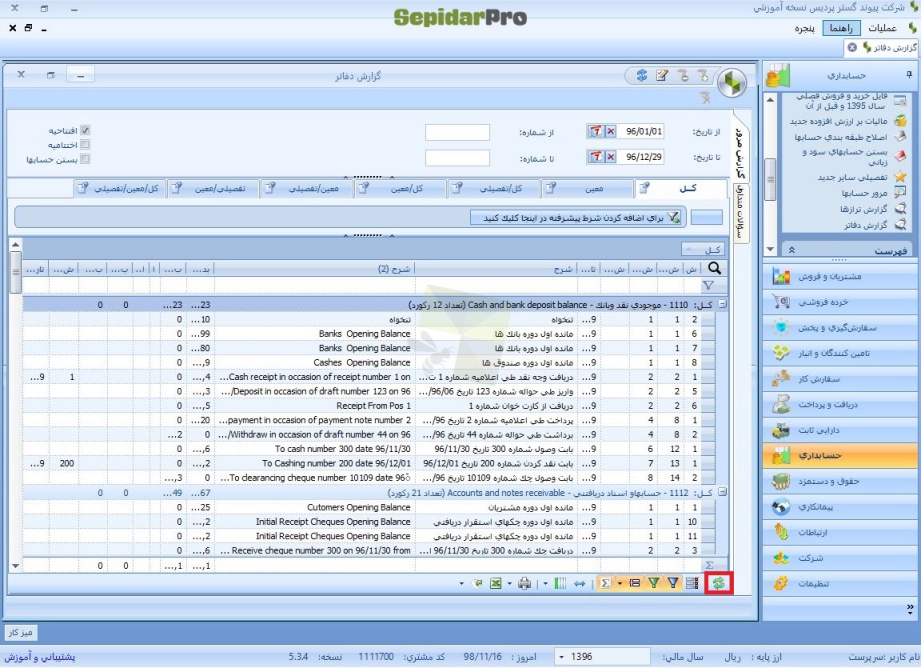Switch to the کل/معین/تفصیلی tab

120,189
